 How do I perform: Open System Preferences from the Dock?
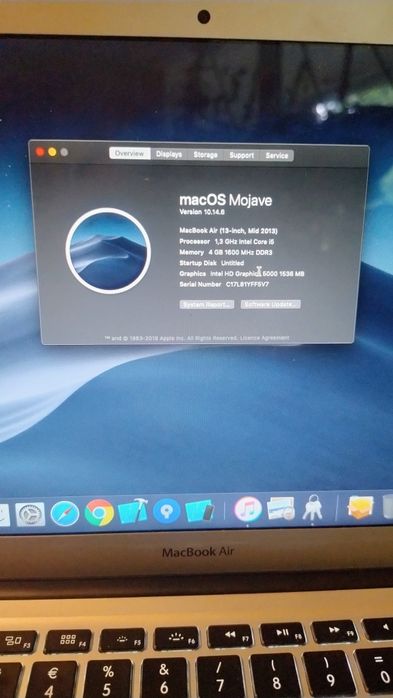tap(30, 515)
